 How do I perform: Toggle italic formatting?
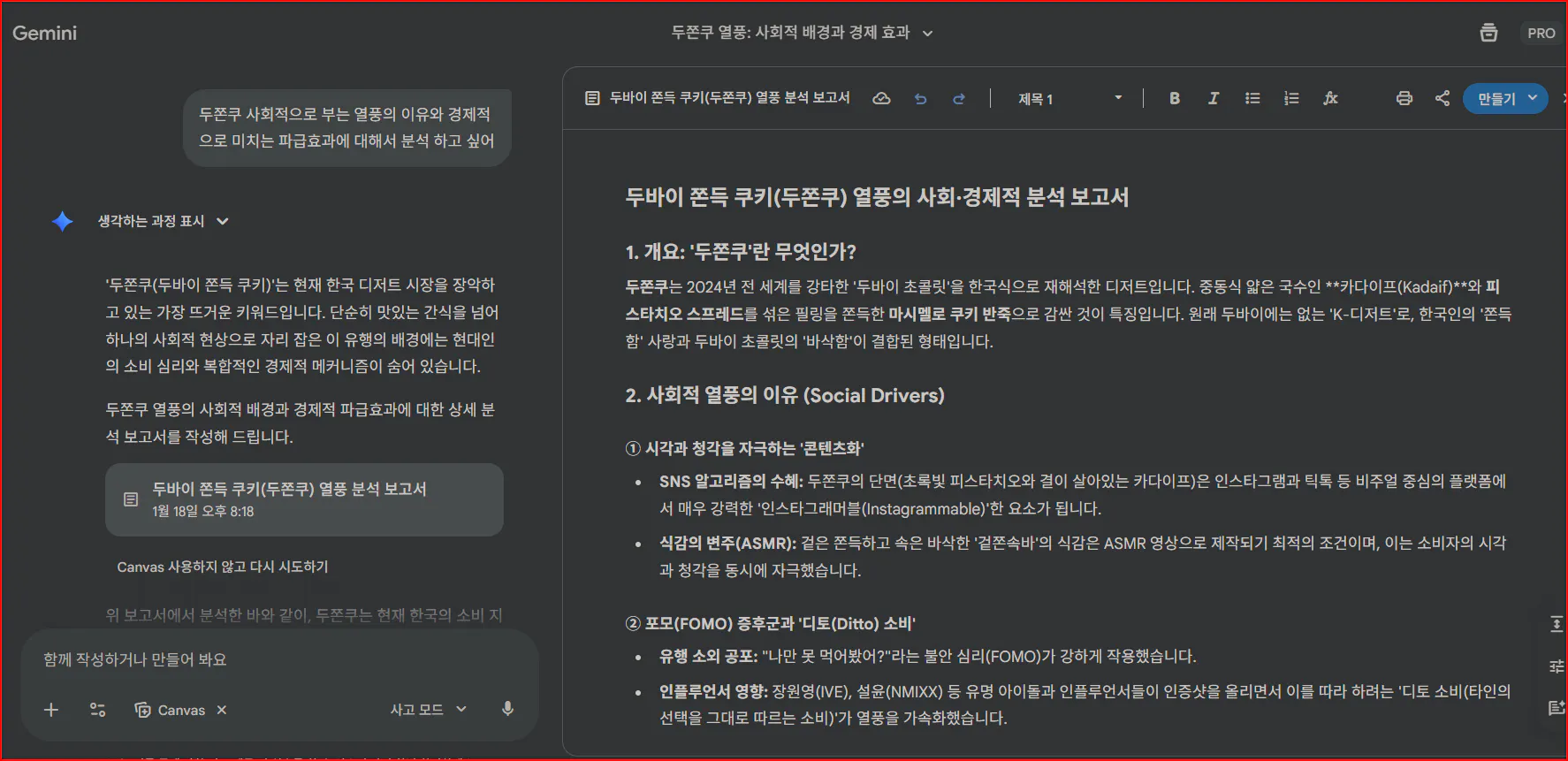coord(1214,98)
